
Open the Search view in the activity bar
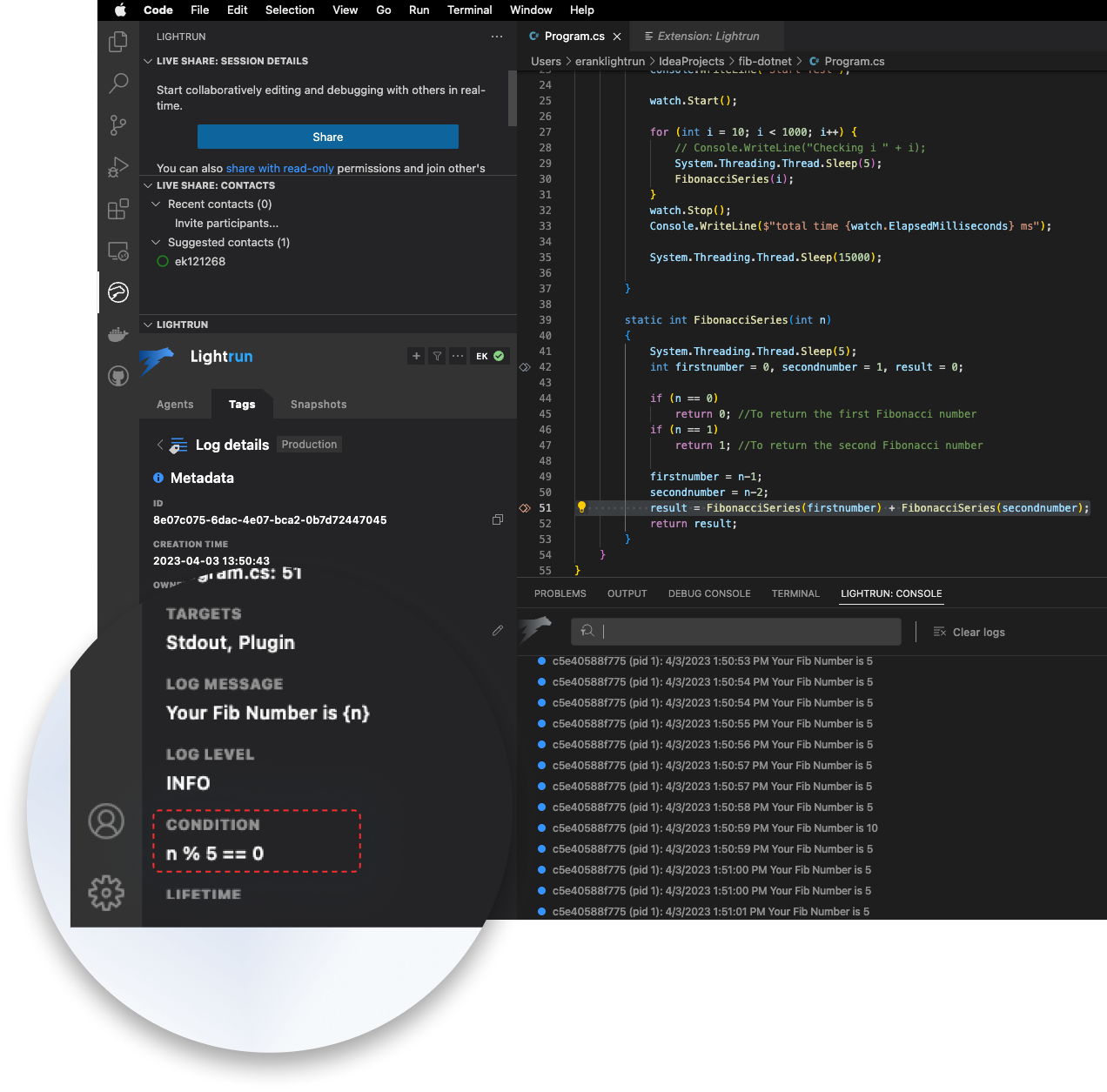click(118, 84)
